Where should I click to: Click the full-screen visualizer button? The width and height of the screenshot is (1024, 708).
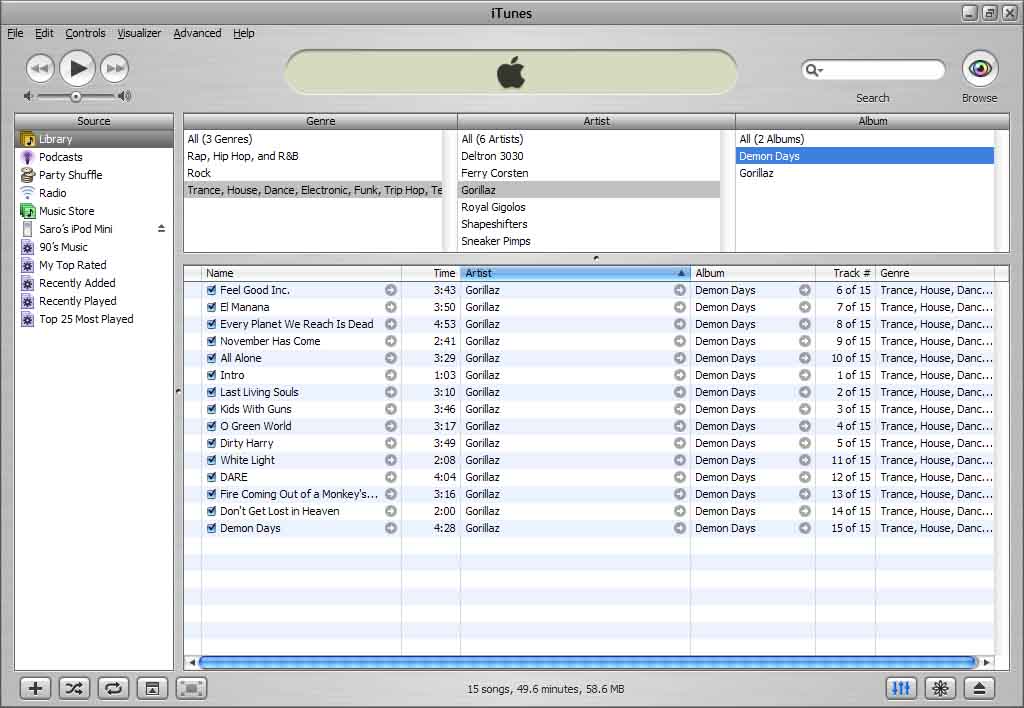(191, 688)
